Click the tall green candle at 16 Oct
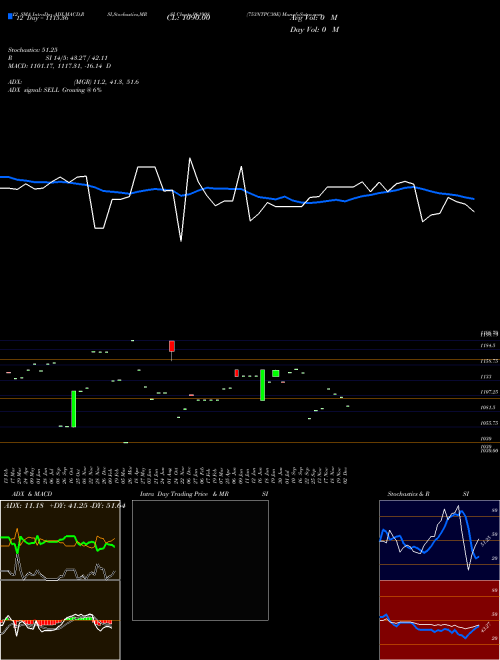The height and width of the screenshot is (660, 500). (x=74, y=409)
